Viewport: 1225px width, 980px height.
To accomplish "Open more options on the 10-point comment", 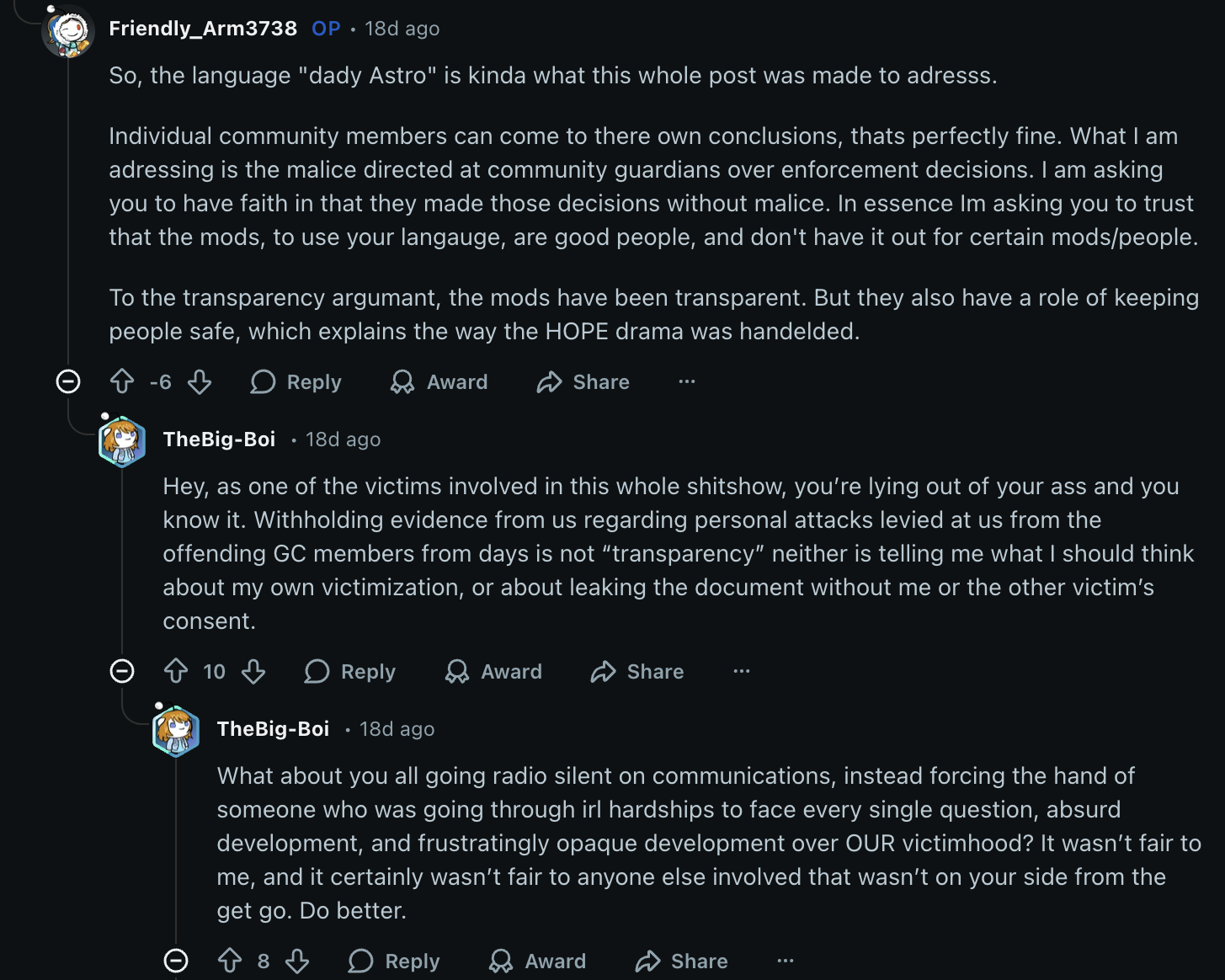I will pos(741,671).
